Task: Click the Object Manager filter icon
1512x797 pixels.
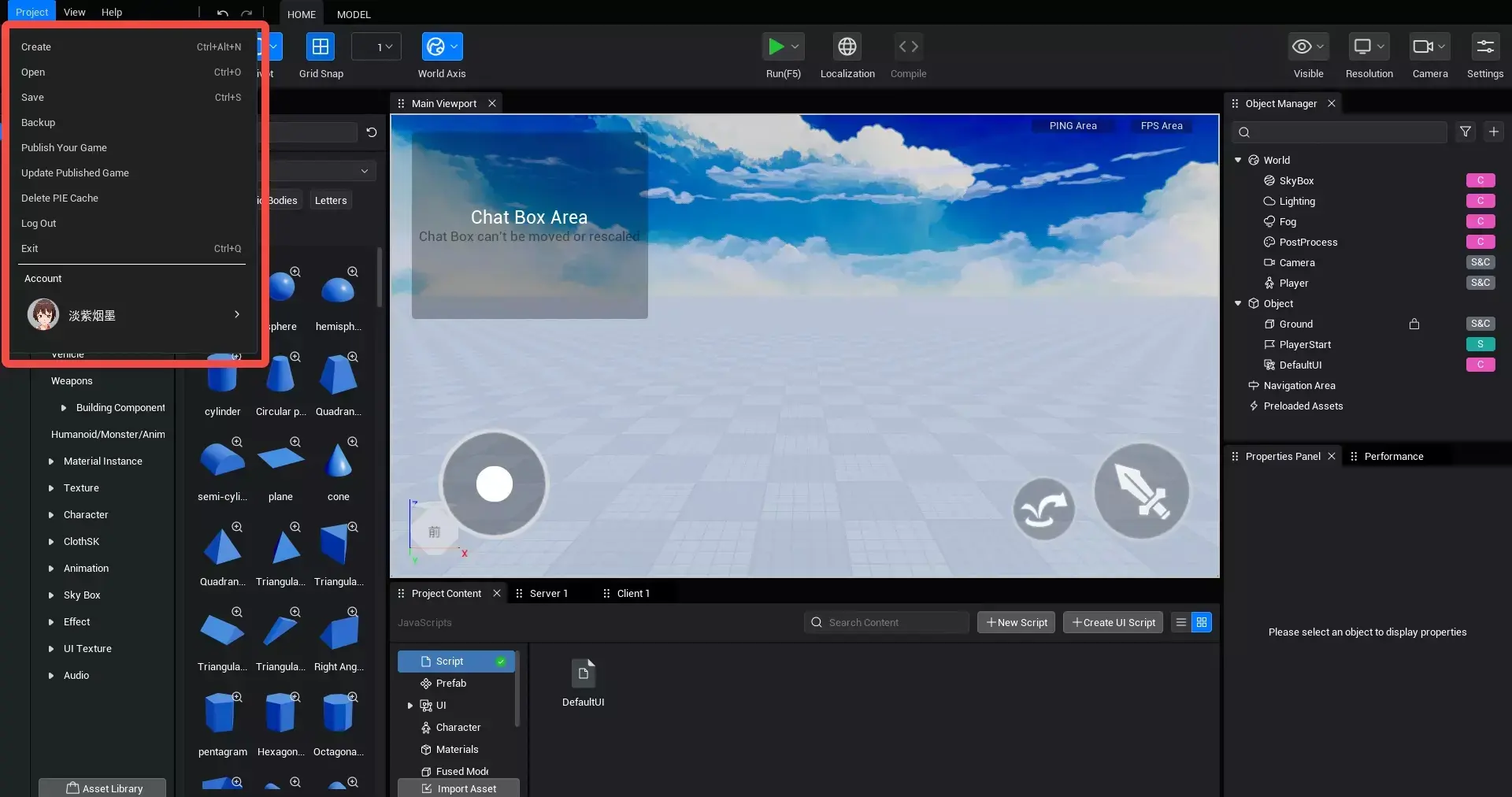Action: (x=1466, y=132)
